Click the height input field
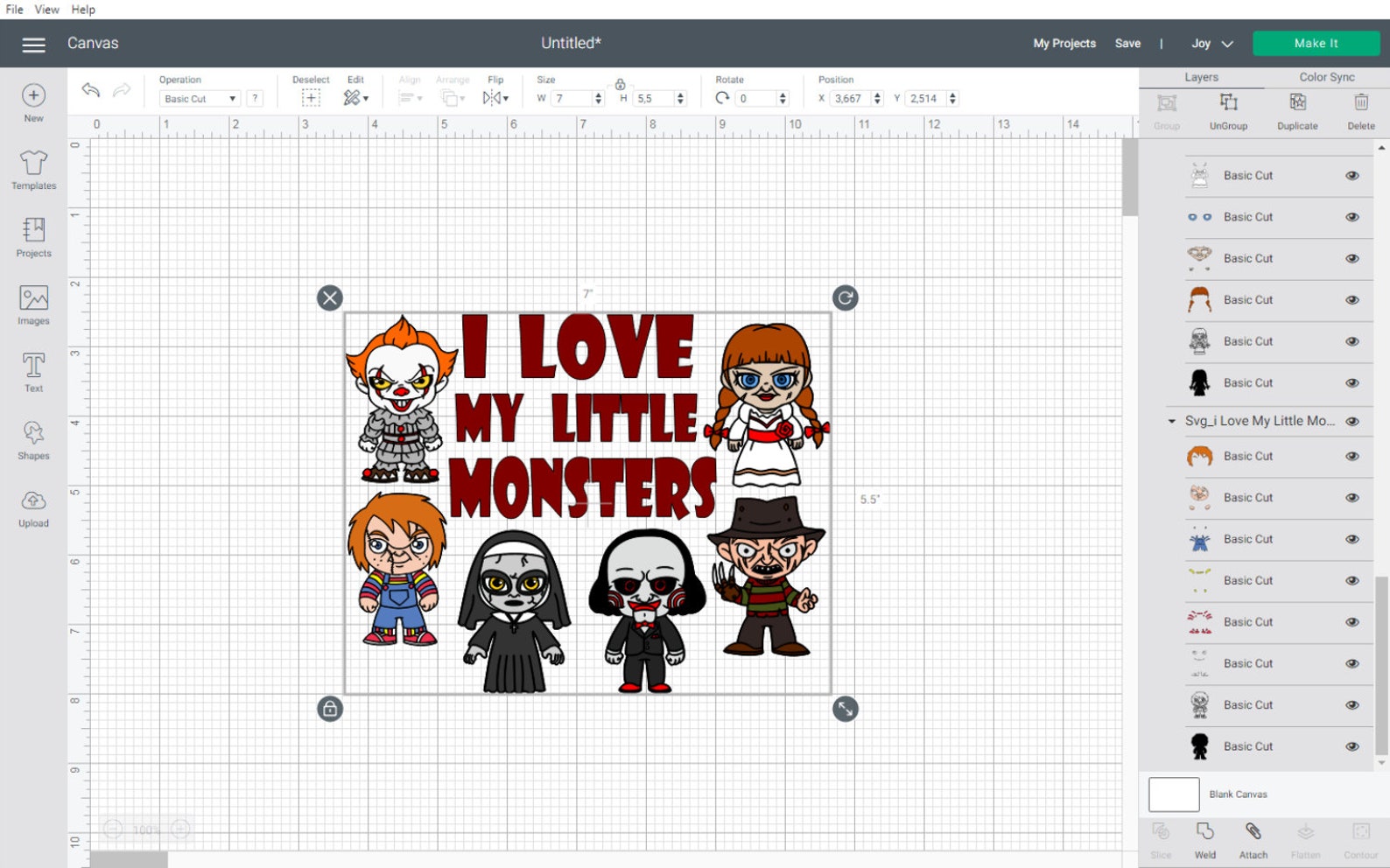The image size is (1390, 868). [x=653, y=99]
